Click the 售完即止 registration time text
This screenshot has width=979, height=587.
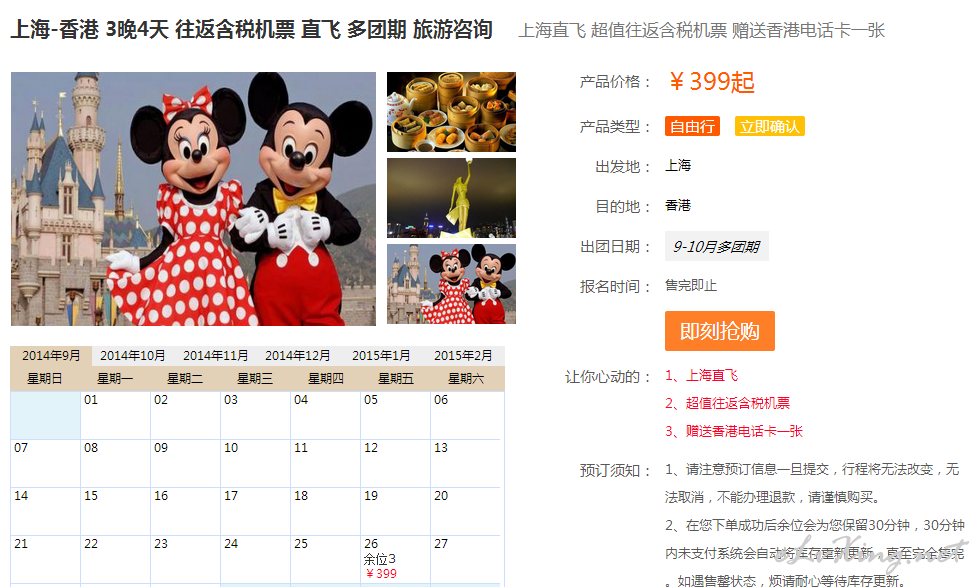691,285
